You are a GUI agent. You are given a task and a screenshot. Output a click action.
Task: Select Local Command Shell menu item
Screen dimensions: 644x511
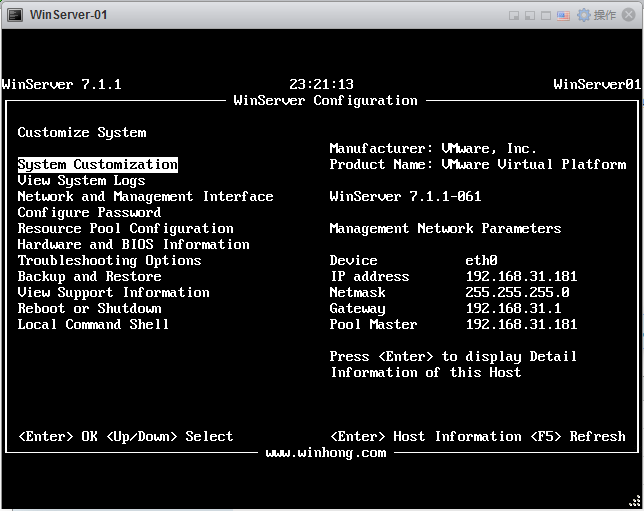[93, 325]
